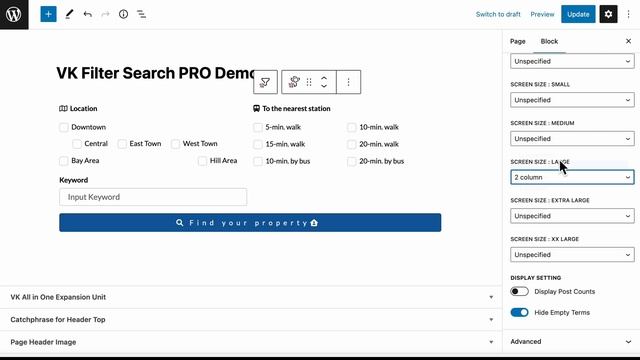This screenshot has height=360, width=640.
Task: Expand the Catchphrase for Header Top panel
Action: [251, 320]
